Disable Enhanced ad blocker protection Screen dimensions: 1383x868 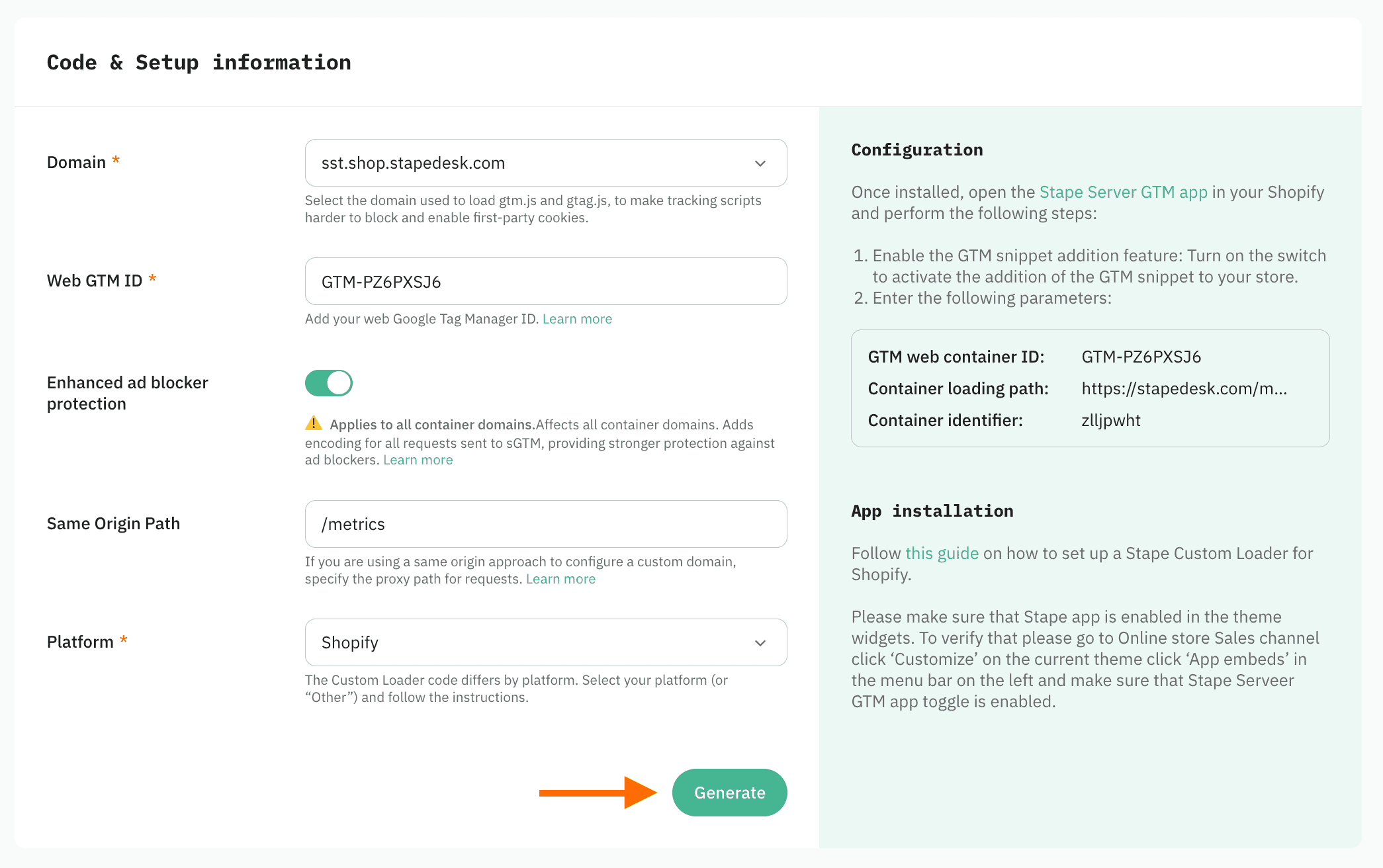click(x=329, y=382)
